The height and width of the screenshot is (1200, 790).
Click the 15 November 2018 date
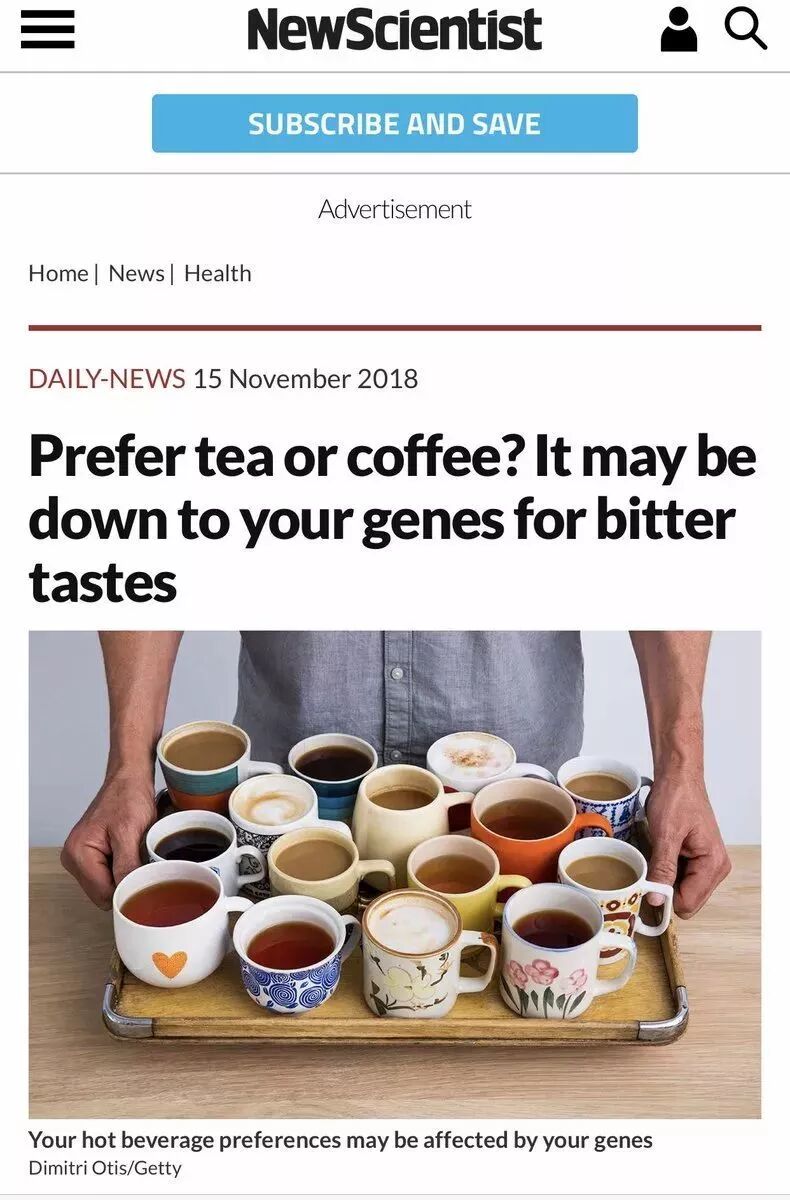[305, 379]
